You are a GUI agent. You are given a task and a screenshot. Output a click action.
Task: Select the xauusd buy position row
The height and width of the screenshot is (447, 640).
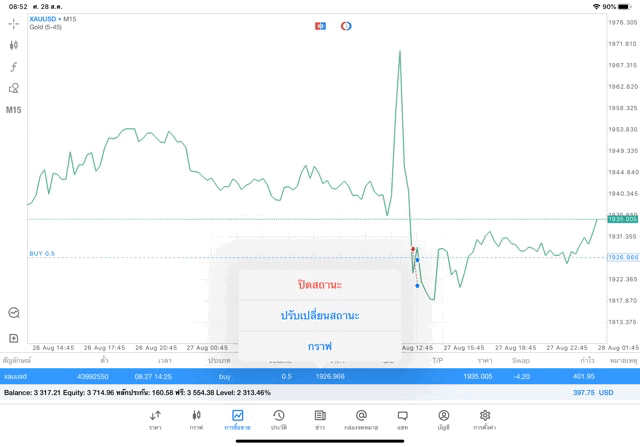tap(300, 376)
